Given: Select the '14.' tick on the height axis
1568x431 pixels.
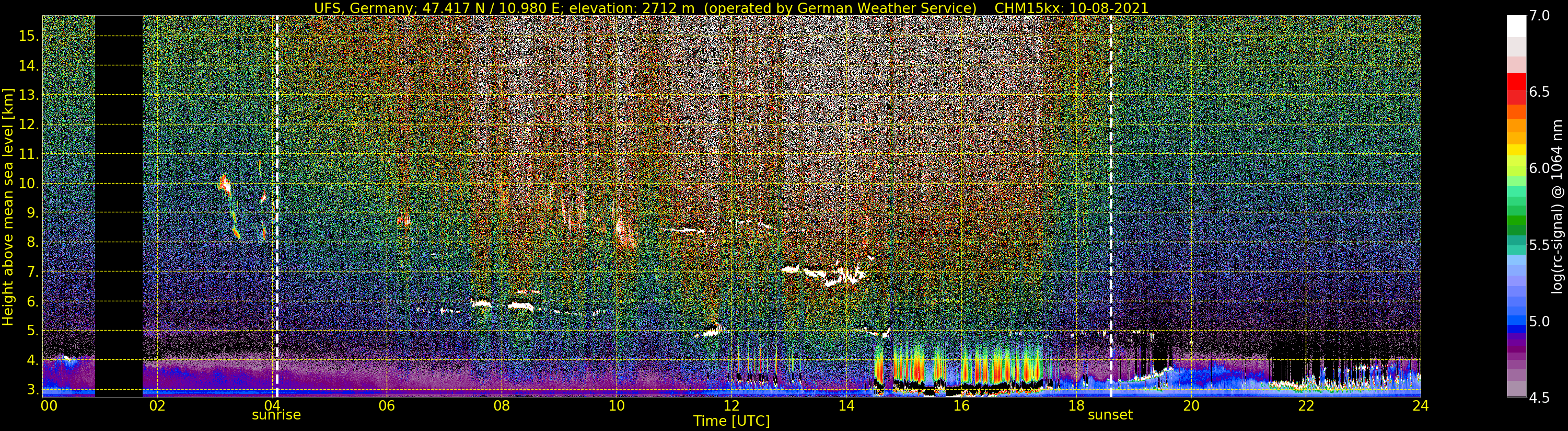Looking at the screenshot, I should coord(29,66).
